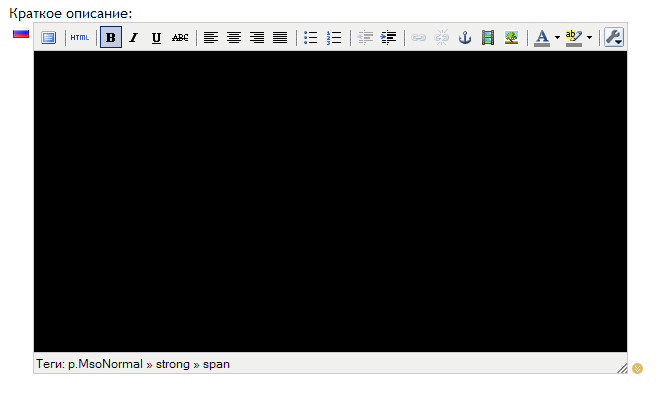Click inside the black editor area
Screen dimensions: 656x393
[330, 201]
